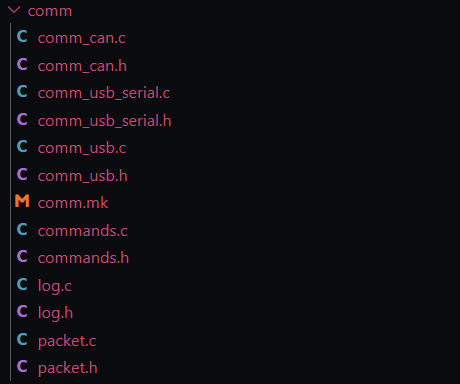Image resolution: width=460 pixels, height=384 pixels.
Task: Select commands.h in explorer
Action: tap(83, 258)
